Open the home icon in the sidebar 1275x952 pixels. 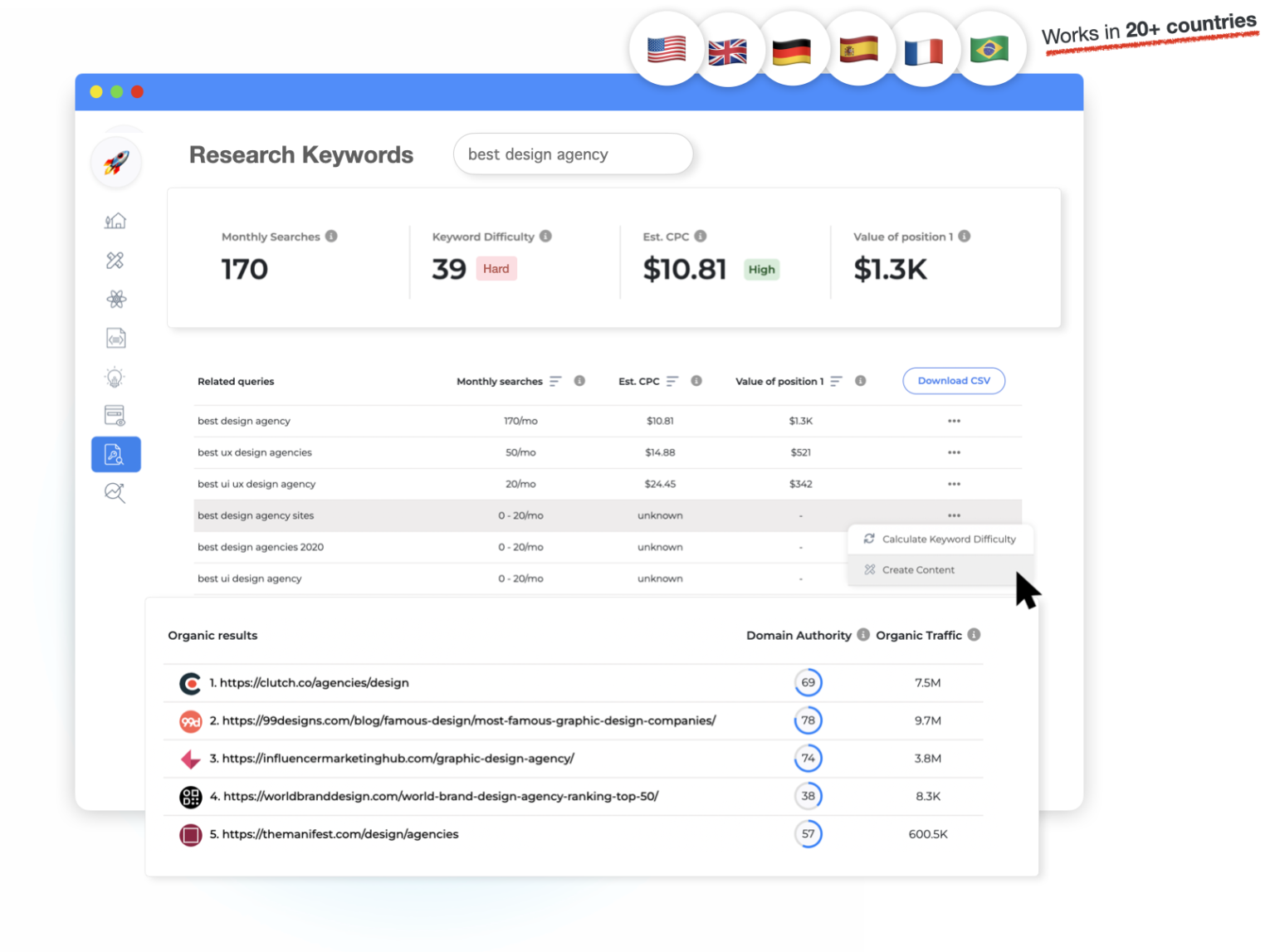pyautogui.click(x=115, y=221)
